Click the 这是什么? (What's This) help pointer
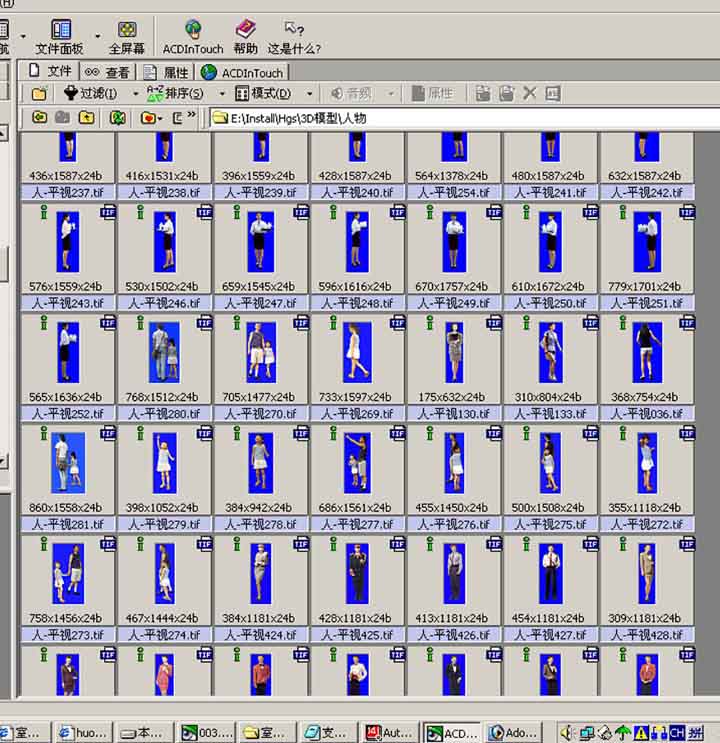This screenshot has width=720, height=743. click(293, 30)
